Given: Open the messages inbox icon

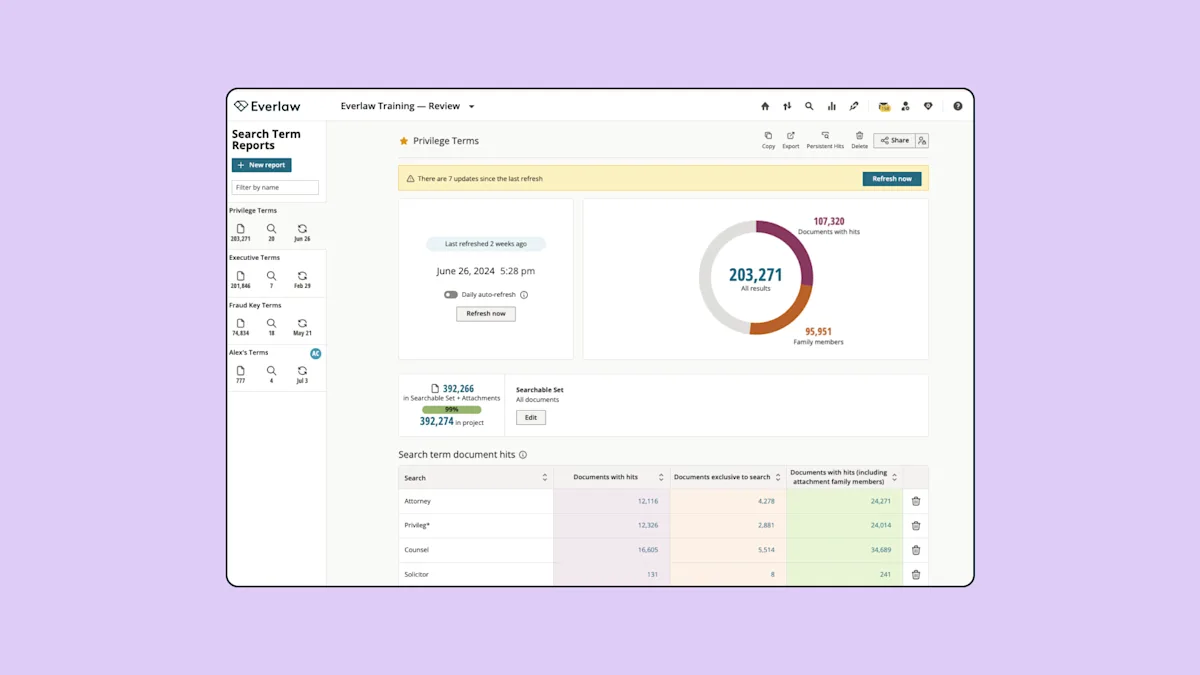Looking at the screenshot, I should click(884, 106).
